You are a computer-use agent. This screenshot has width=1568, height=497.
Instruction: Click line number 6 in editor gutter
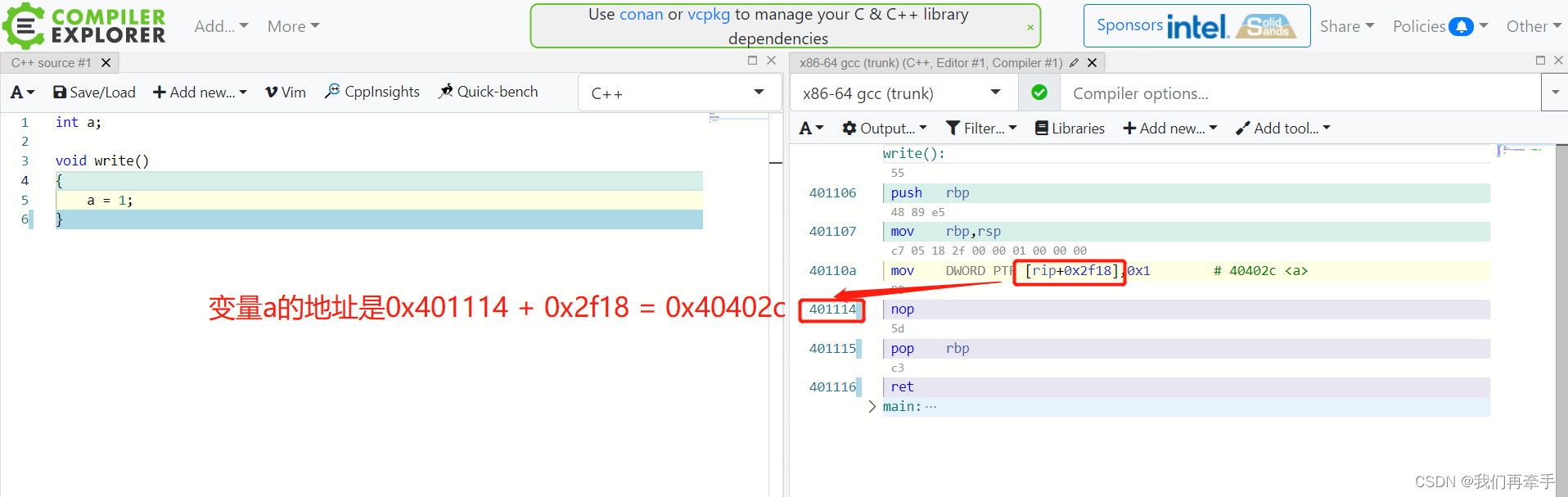[25, 219]
